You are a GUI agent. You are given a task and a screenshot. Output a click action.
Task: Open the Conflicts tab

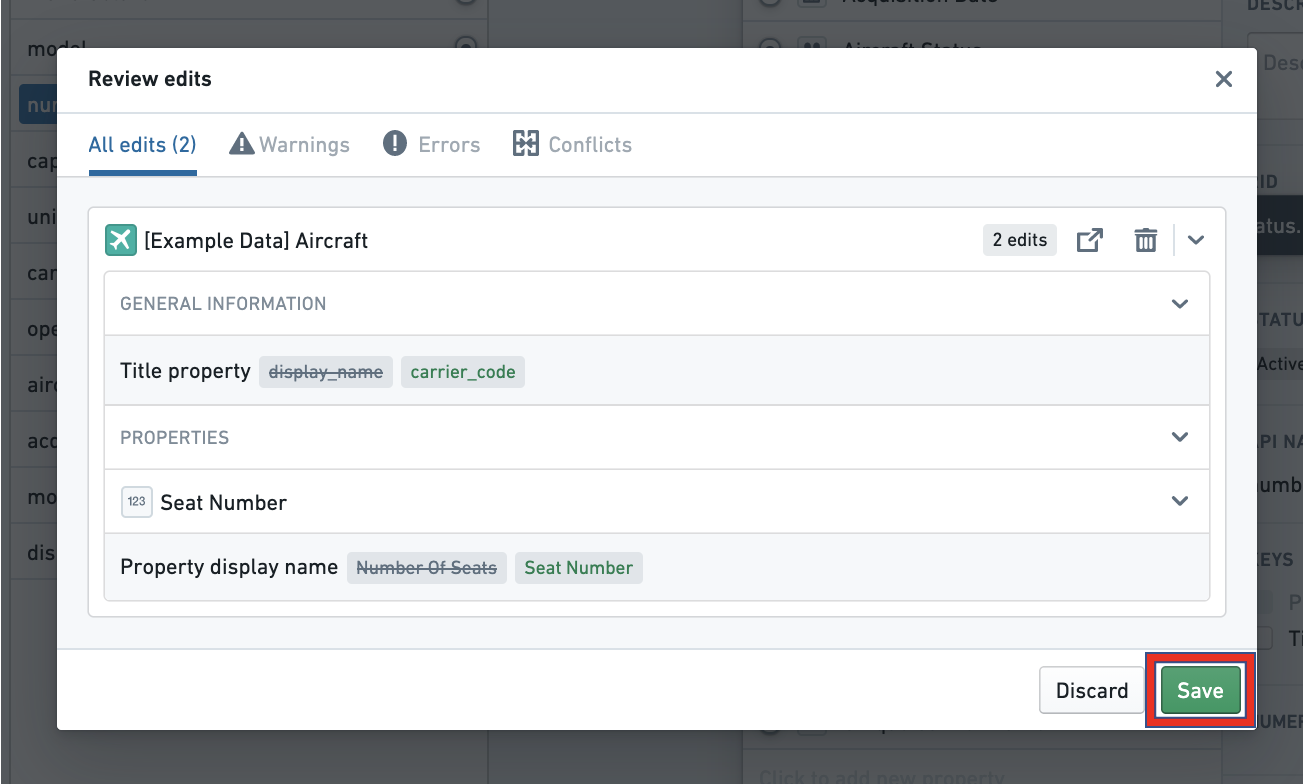572,144
